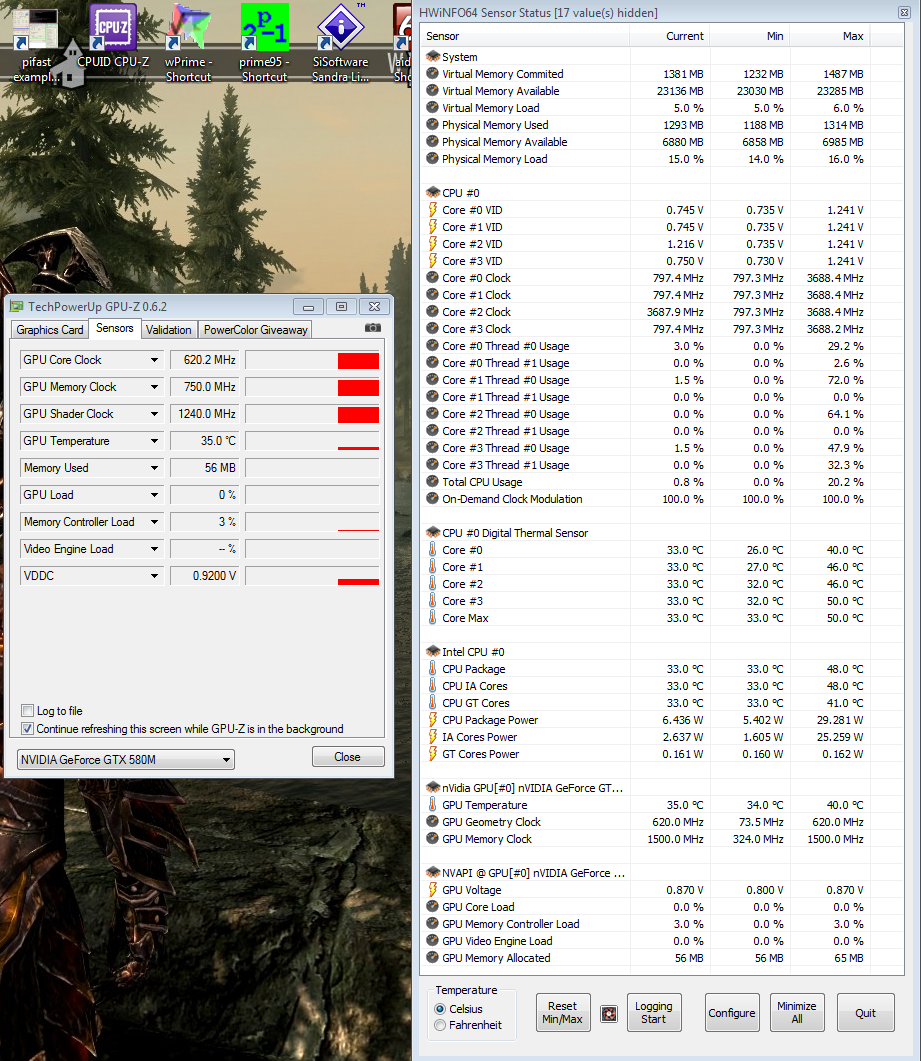Open the NVIDIA GeForce GTX 580M device selector
The width and height of the screenshot is (921, 1061).
(x=125, y=759)
